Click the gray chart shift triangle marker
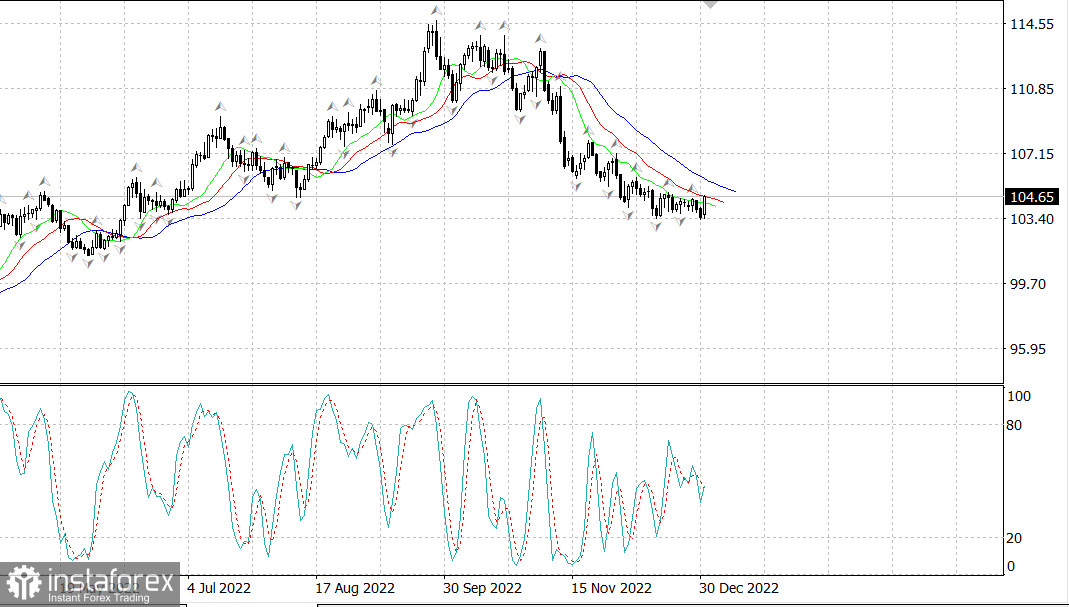 (x=710, y=4)
